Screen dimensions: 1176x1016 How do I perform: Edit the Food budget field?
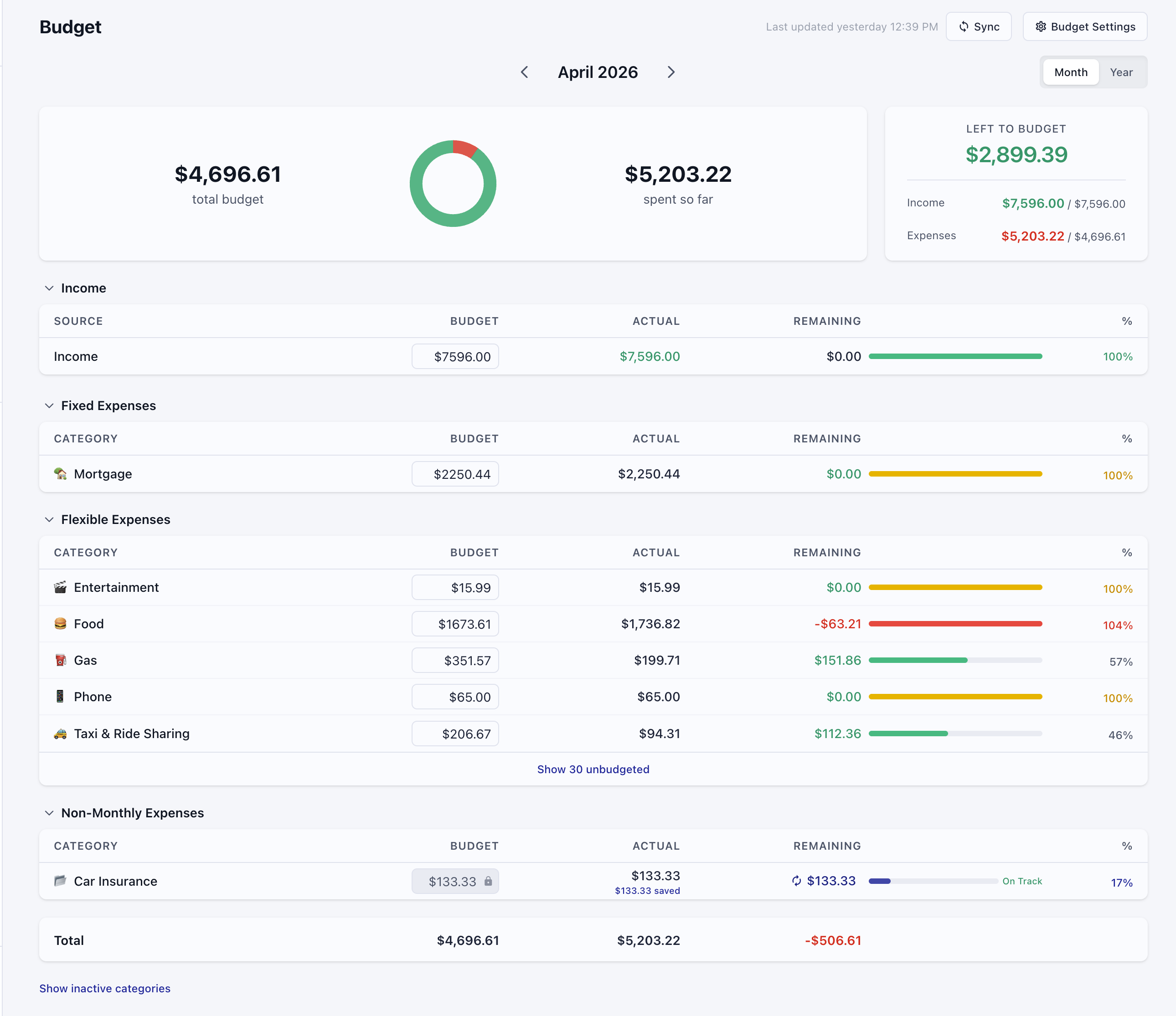pos(455,624)
